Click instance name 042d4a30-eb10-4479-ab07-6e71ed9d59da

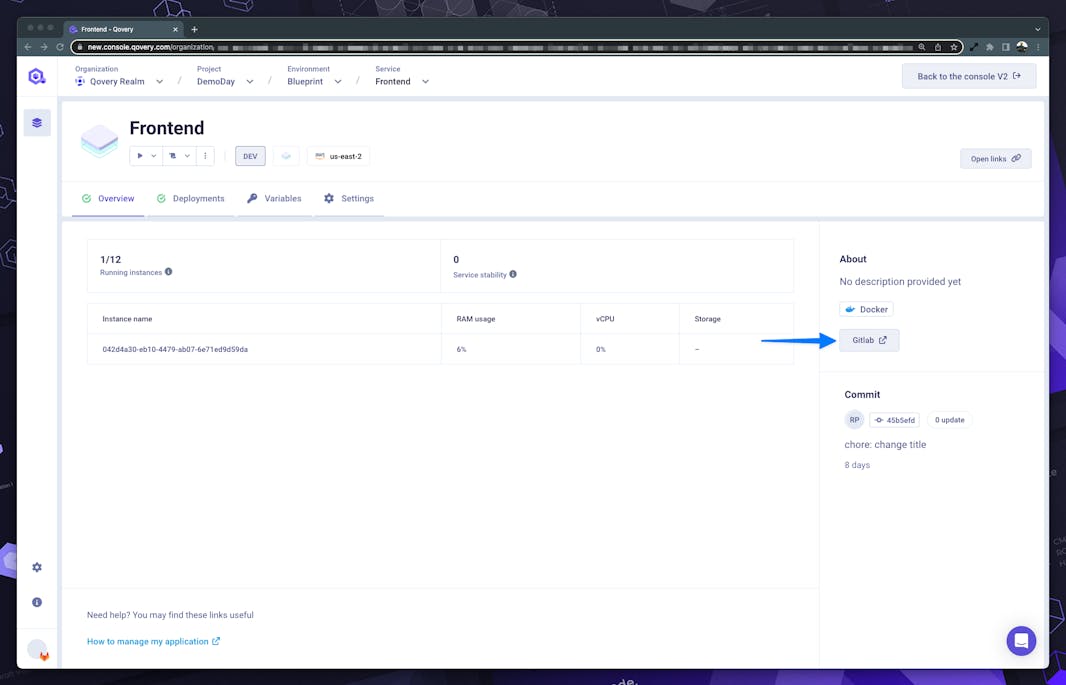pos(175,349)
